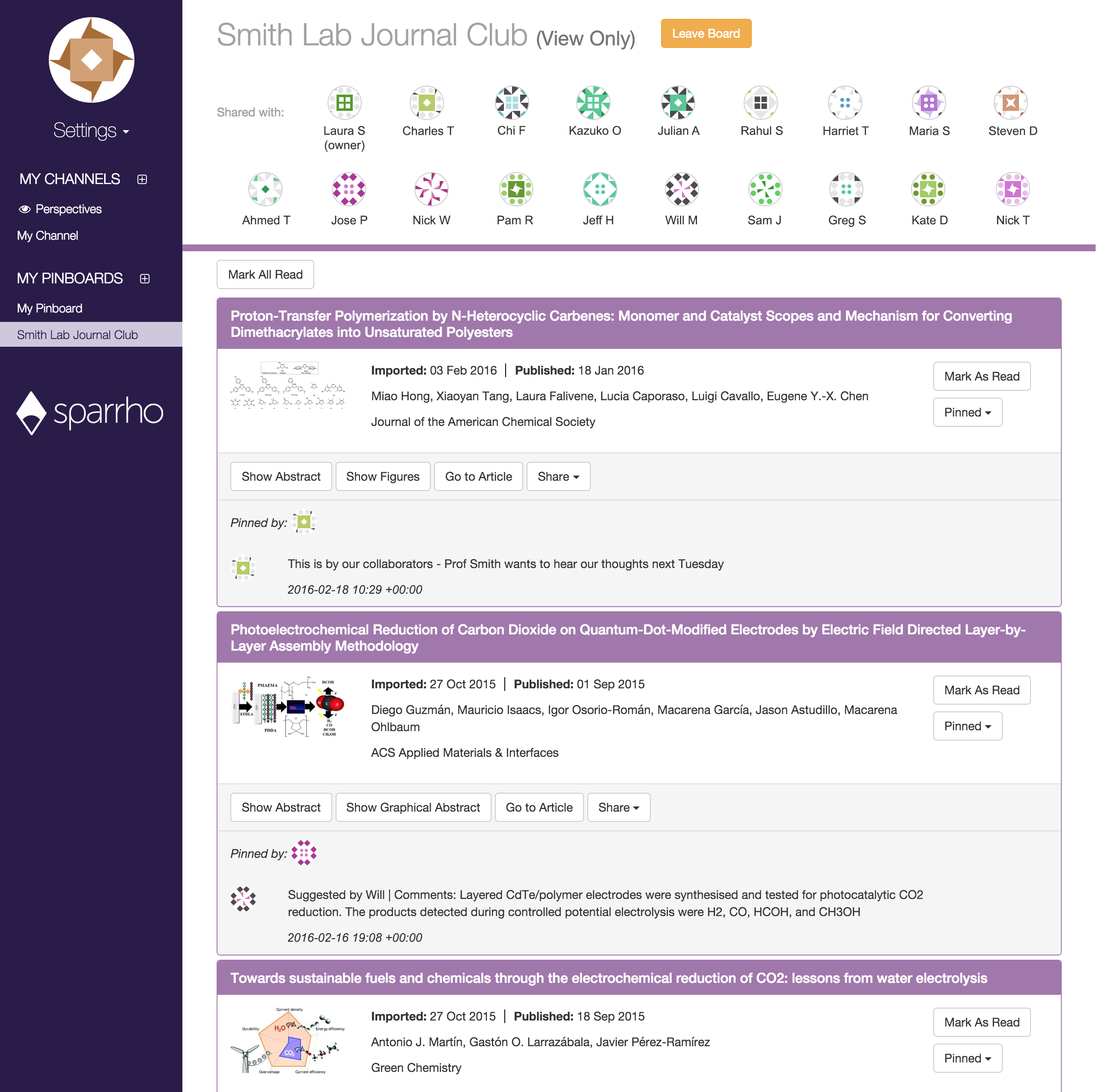This screenshot has width=1096, height=1092.
Task: Toggle the Perspectives eye icon
Action: tap(24, 209)
